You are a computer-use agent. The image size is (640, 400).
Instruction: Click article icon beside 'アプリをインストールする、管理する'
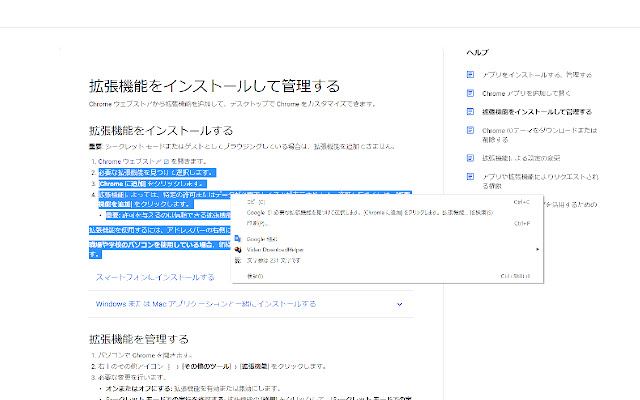470,74
